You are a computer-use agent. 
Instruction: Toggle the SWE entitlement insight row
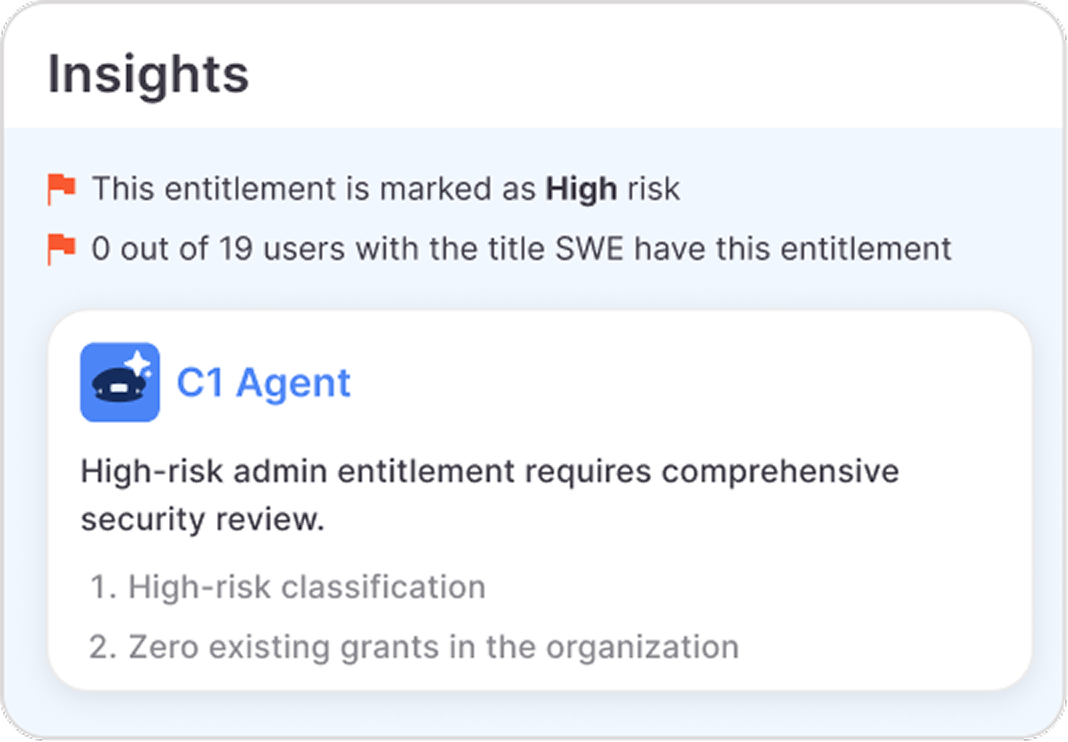click(x=520, y=247)
